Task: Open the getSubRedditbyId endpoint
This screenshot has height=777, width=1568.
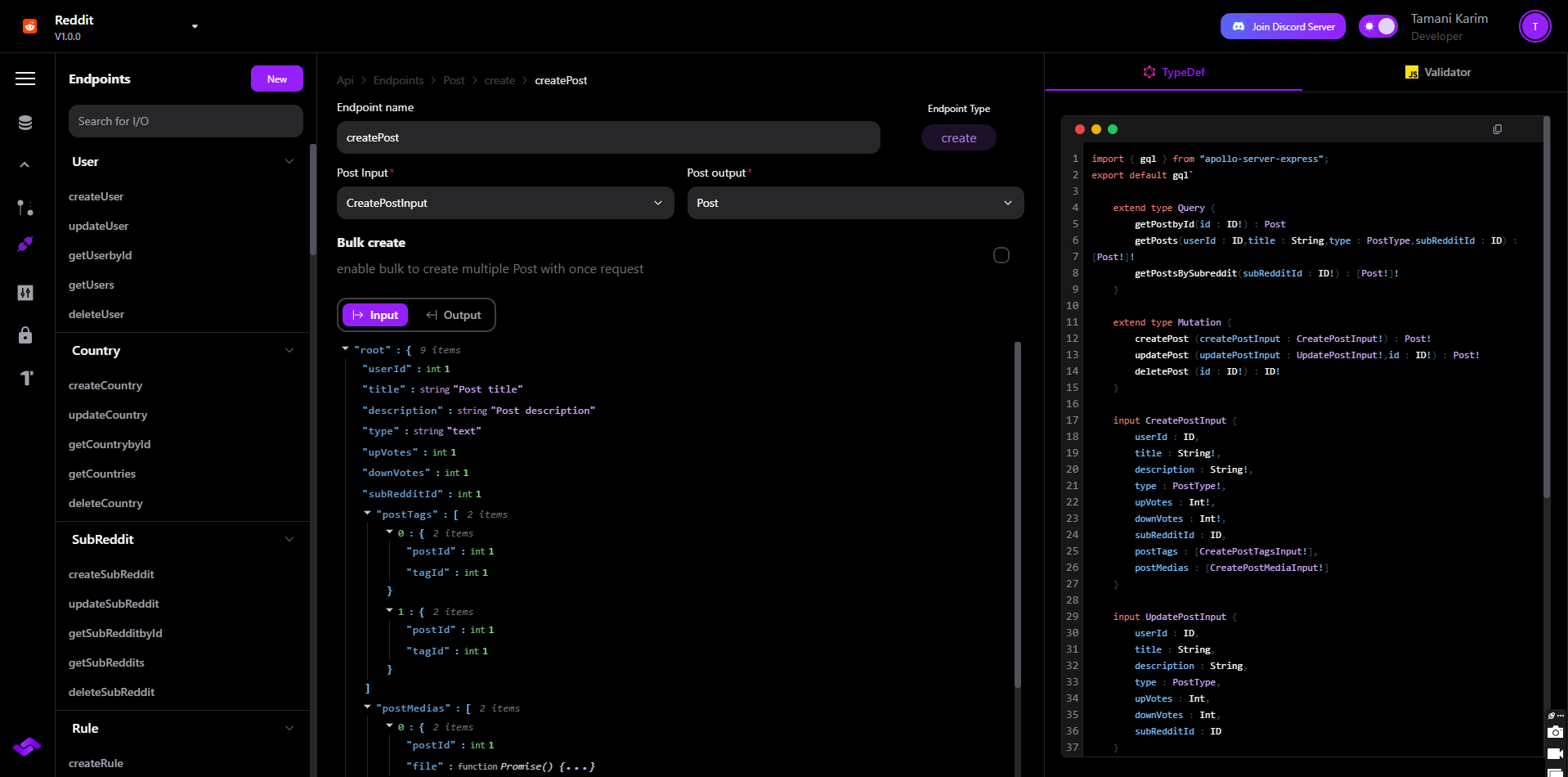Action: (x=115, y=633)
